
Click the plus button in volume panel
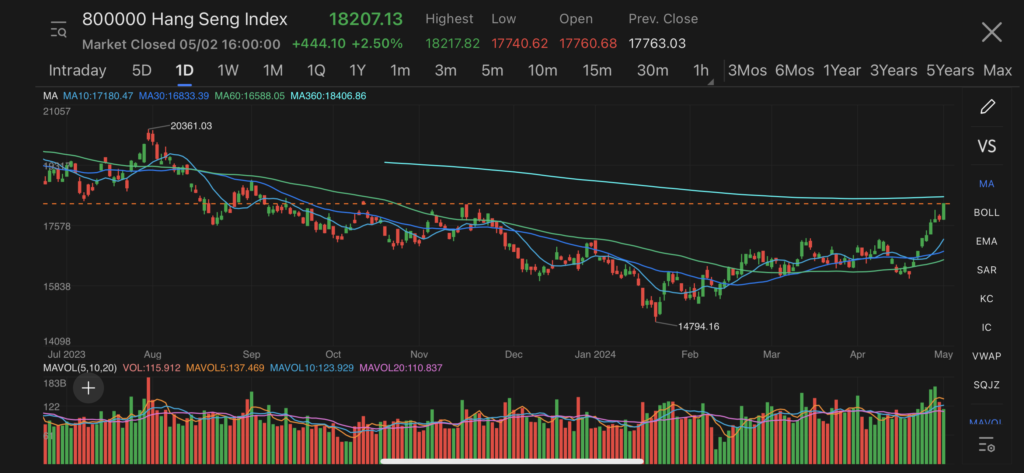coord(88,388)
